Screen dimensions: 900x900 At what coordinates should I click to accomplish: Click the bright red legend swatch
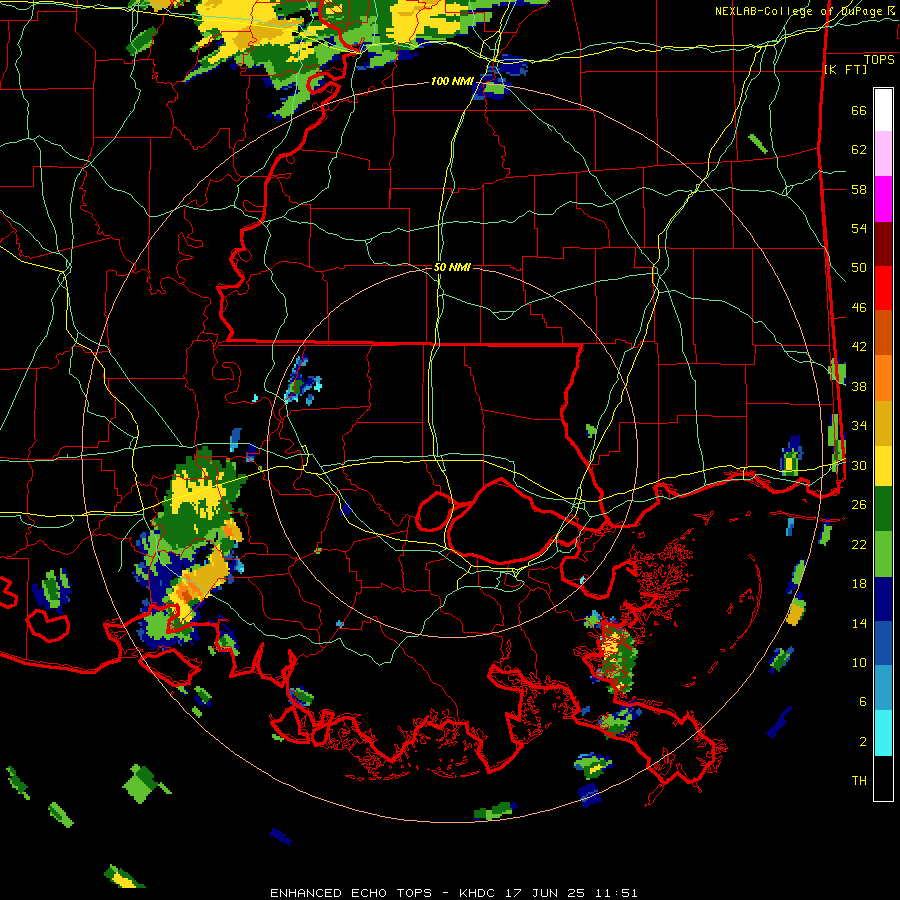tap(883, 288)
